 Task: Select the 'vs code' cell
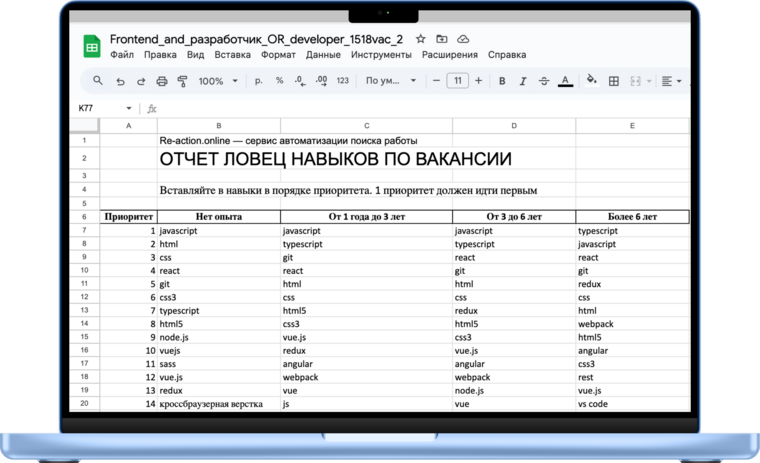632,403
